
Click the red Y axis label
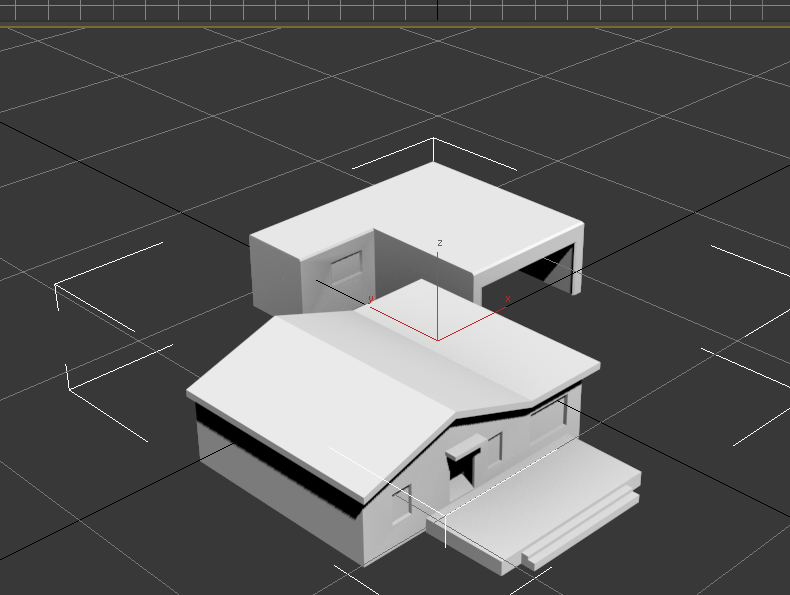pyautogui.click(x=371, y=299)
